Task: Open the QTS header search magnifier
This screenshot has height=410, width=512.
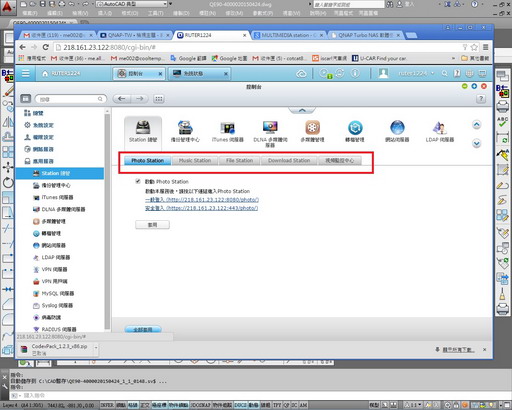Action: click(x=444, y=73)
